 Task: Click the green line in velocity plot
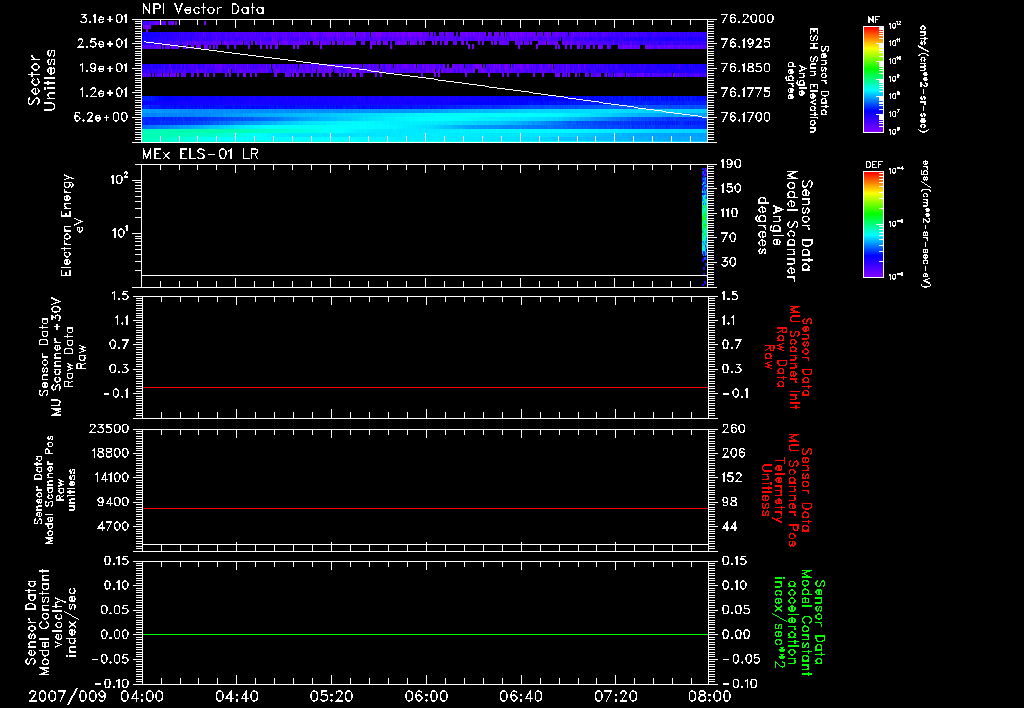[x=425, y=634]
